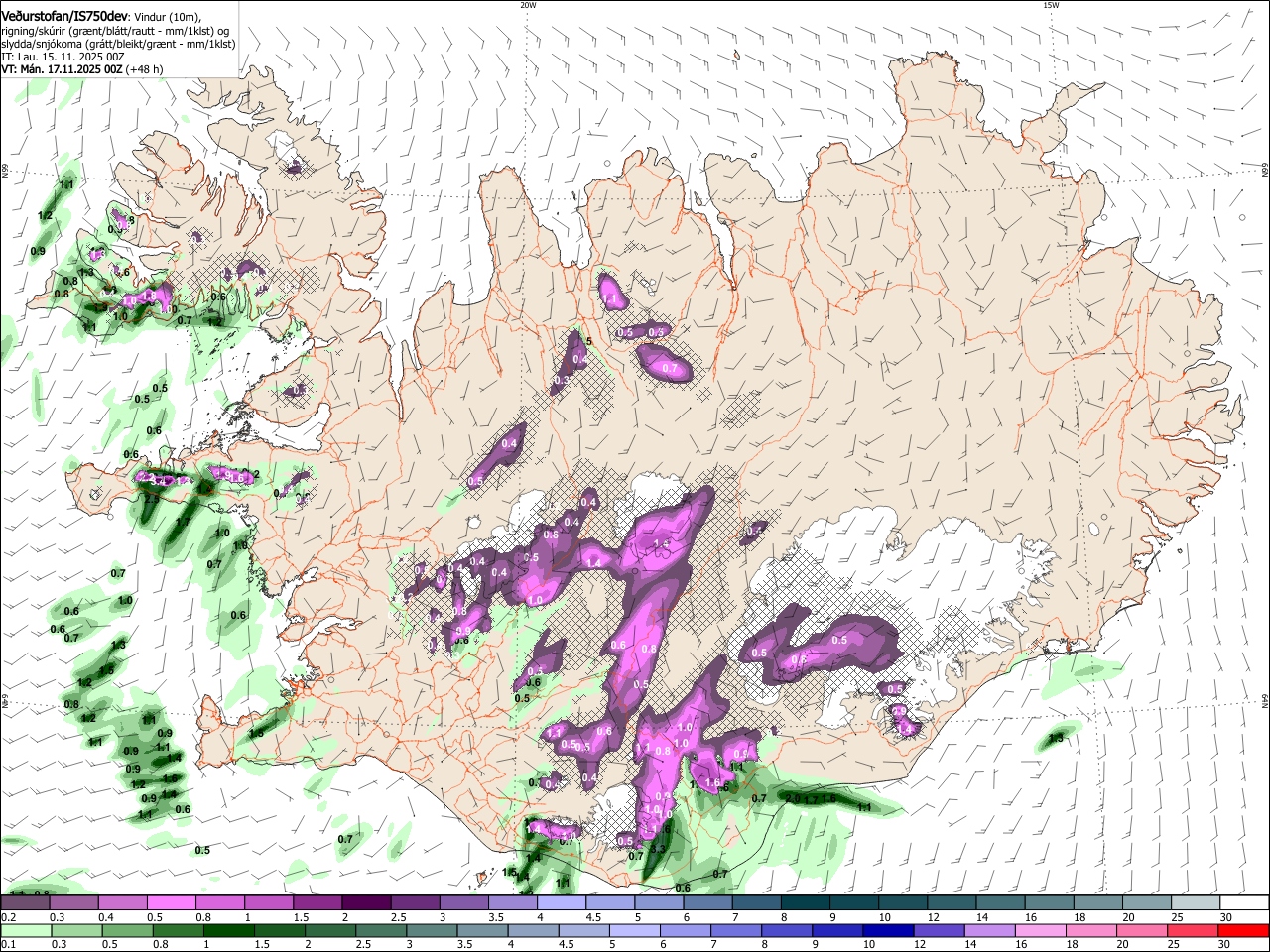Click the '2.0' rain value off the south coast

(x=793, y=798)
